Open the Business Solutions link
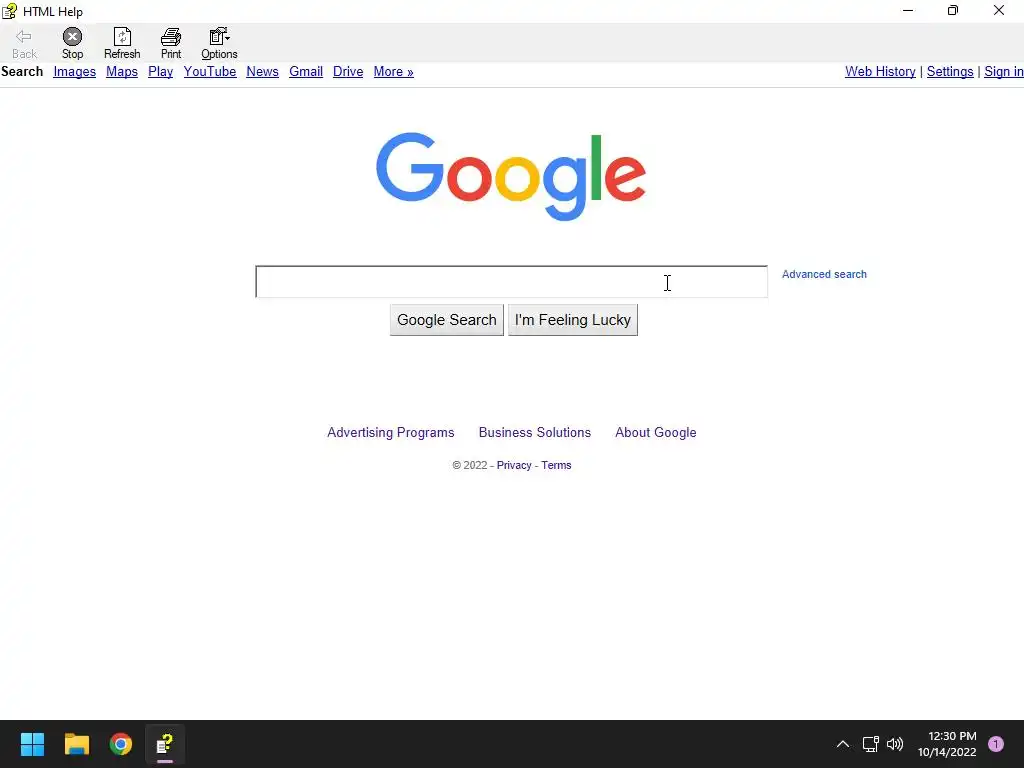1024x768 pixels. point(535,432)
